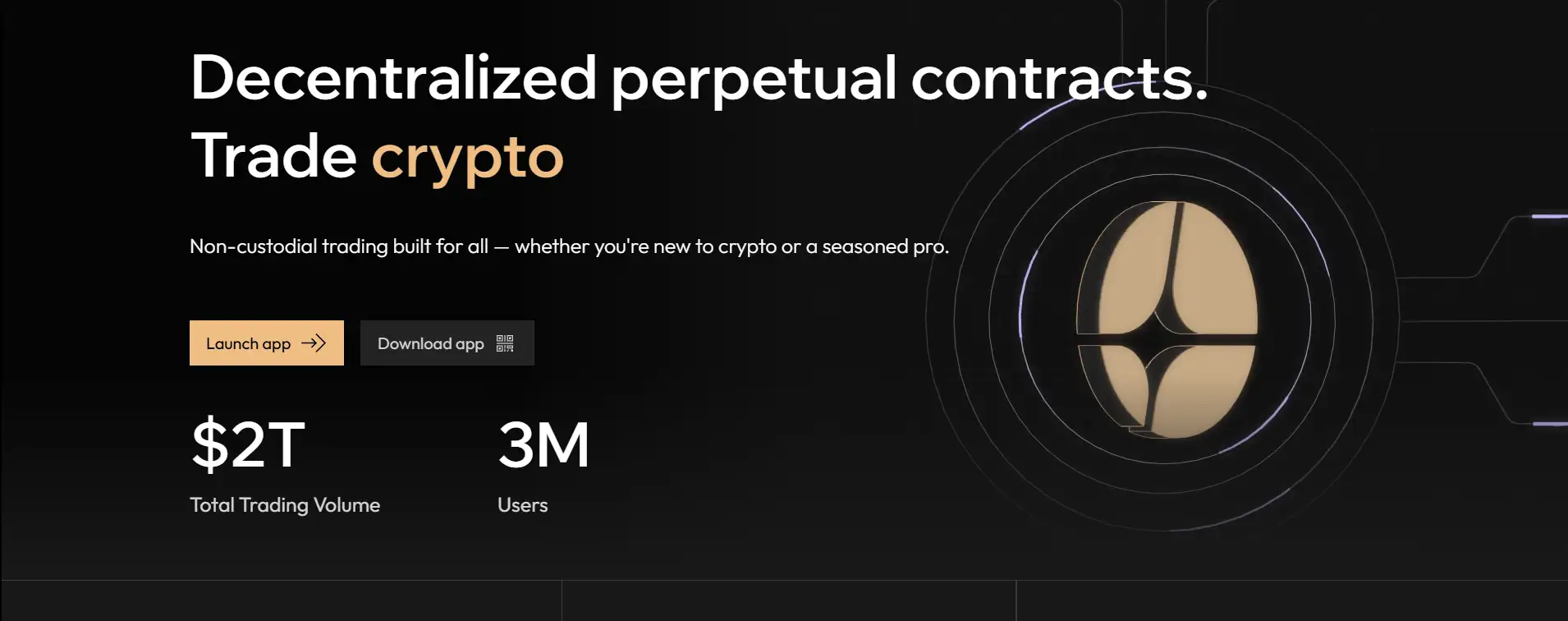Click the "Decentralized perpetual contracts." headline

coord(698,78)
